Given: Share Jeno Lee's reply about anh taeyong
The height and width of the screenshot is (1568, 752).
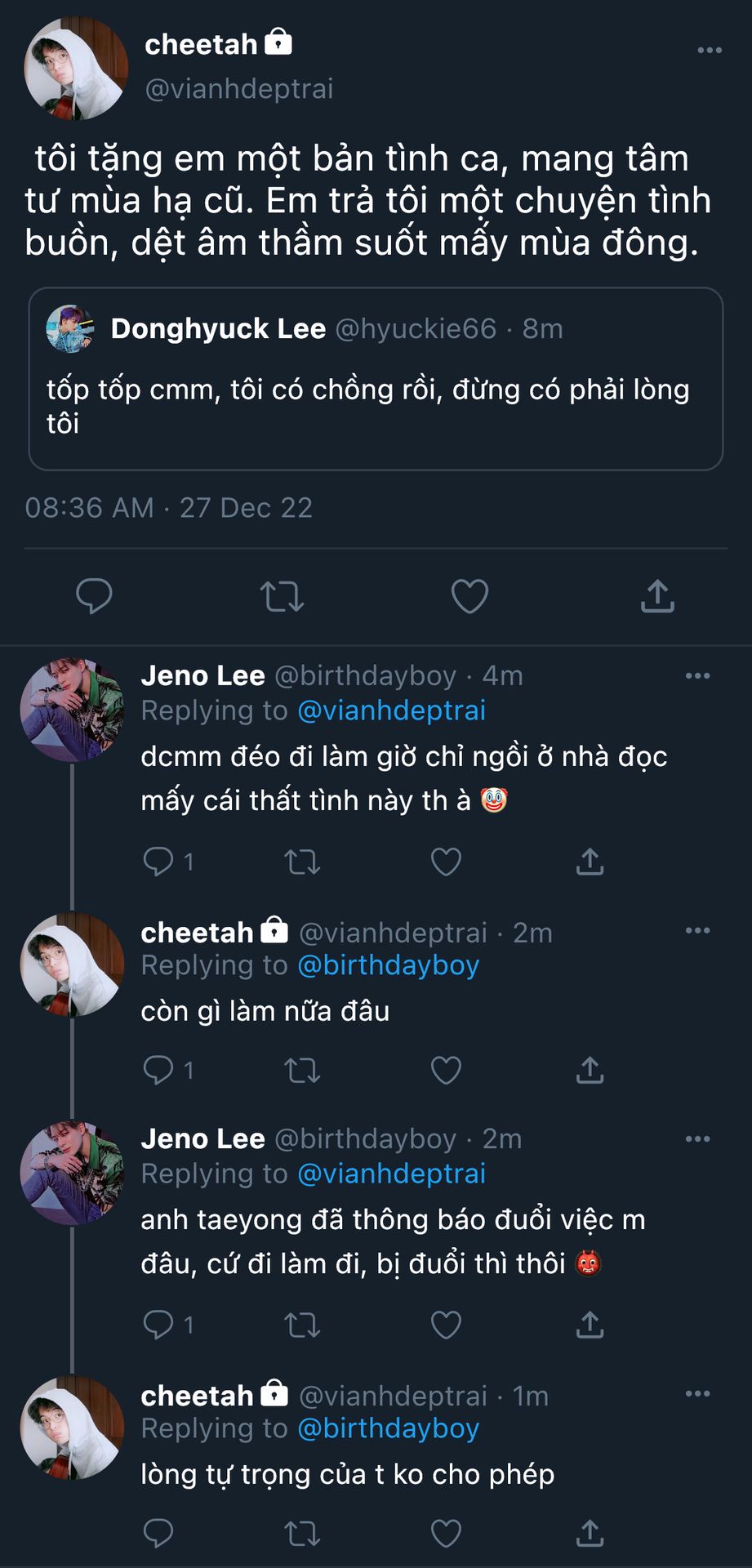Looking at the screenshot, I should tap(590, 1325).
